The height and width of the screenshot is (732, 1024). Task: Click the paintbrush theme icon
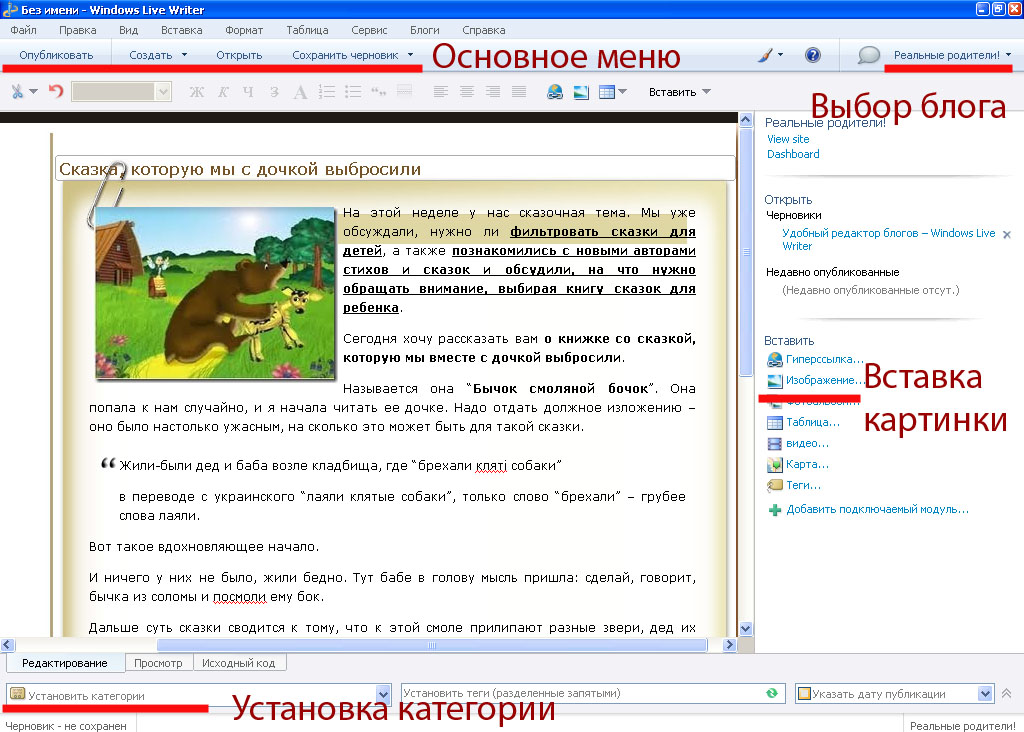pyautogui.click(x=765, y=56)
